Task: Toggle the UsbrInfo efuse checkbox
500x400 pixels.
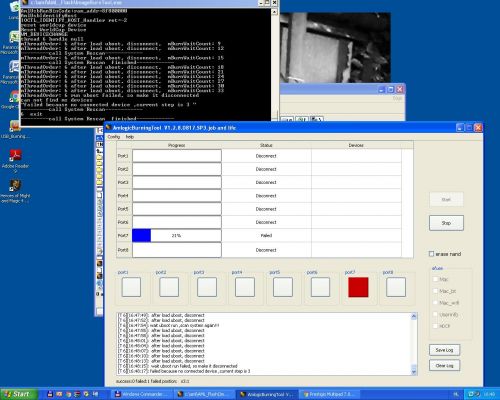Action: tap(435, 314)
